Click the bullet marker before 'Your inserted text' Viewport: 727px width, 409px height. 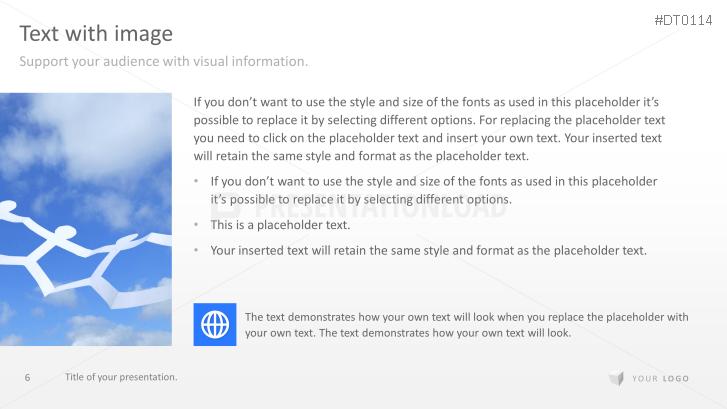pyautogui.click(x=197, y=250)
